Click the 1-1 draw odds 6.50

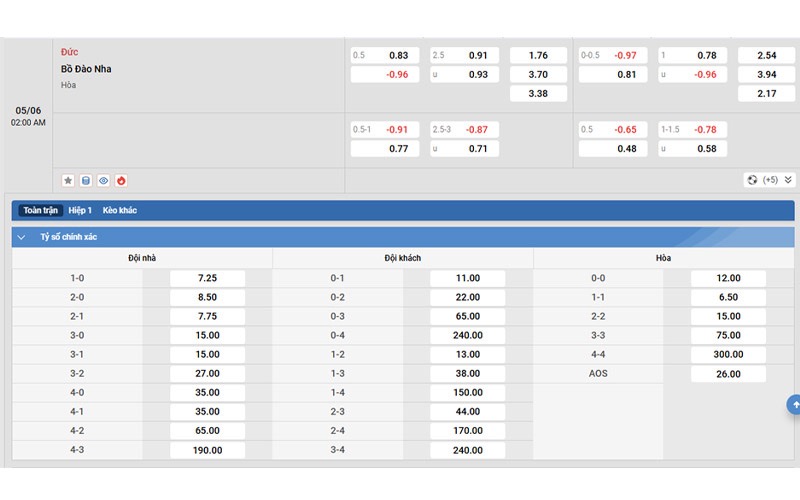(x=728, y=297)
